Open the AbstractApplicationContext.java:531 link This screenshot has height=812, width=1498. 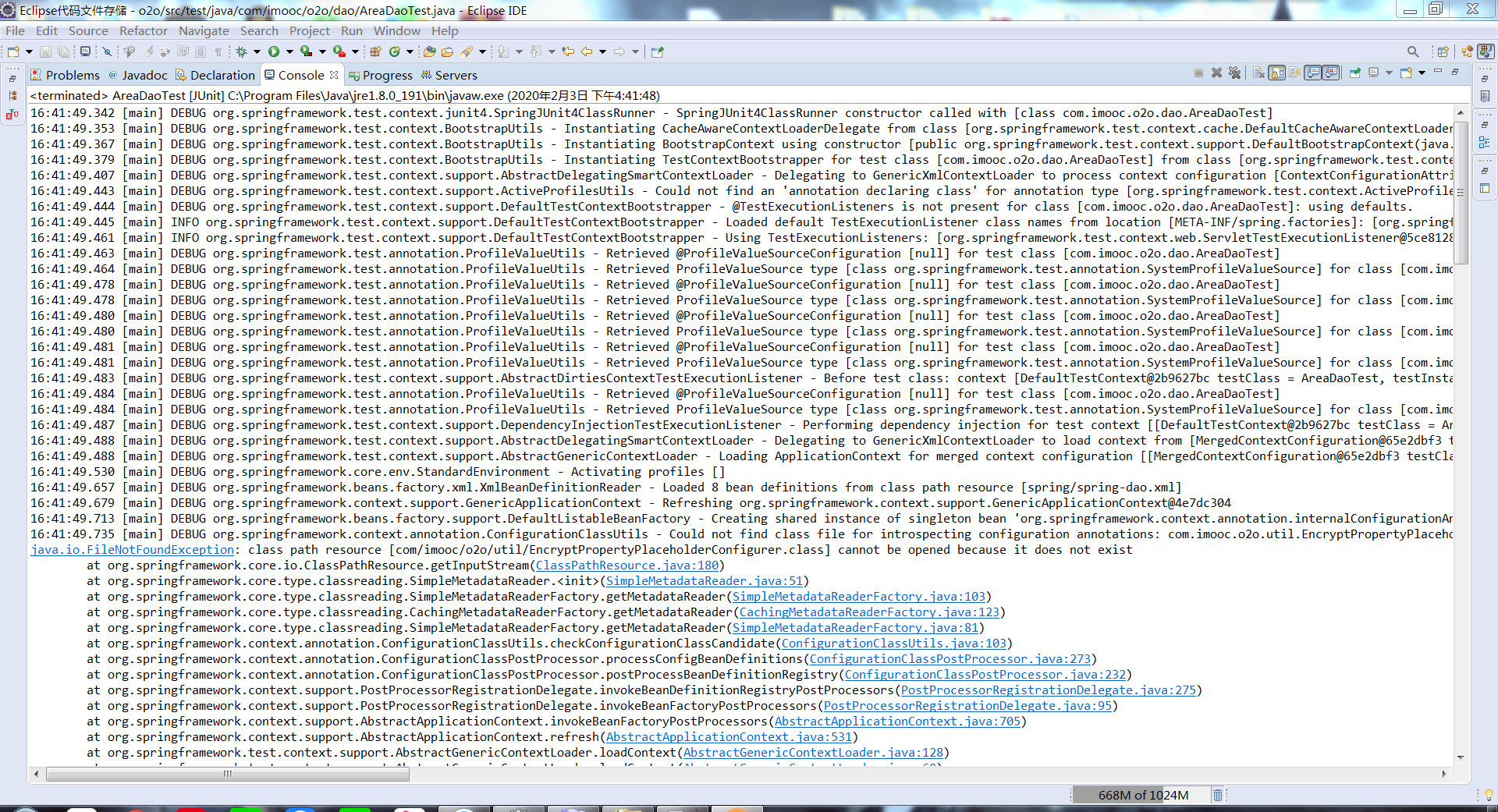click(729, 737)
